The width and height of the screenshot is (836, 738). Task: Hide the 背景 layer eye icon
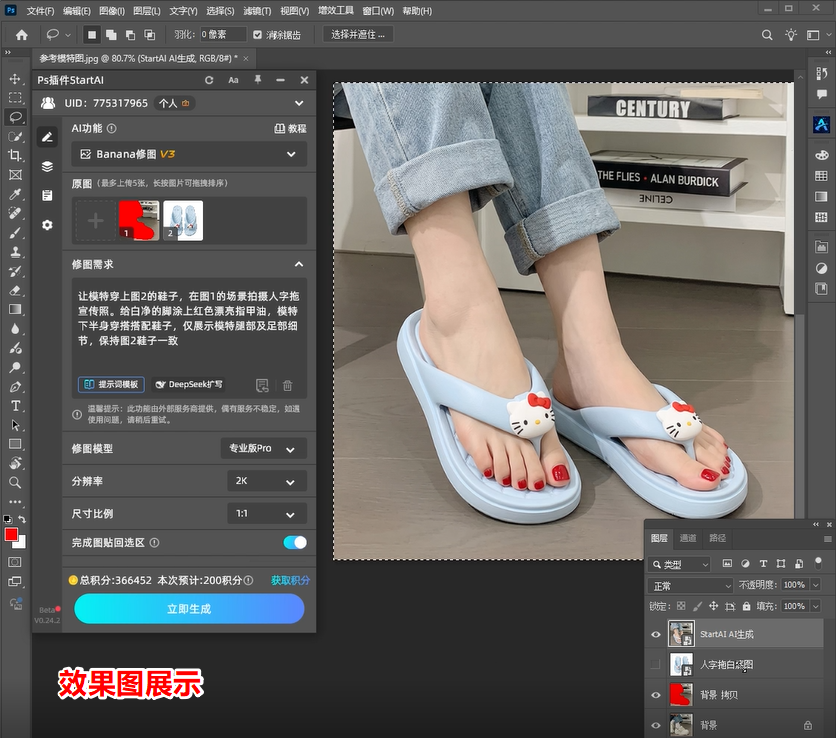(x=656, y=725)
